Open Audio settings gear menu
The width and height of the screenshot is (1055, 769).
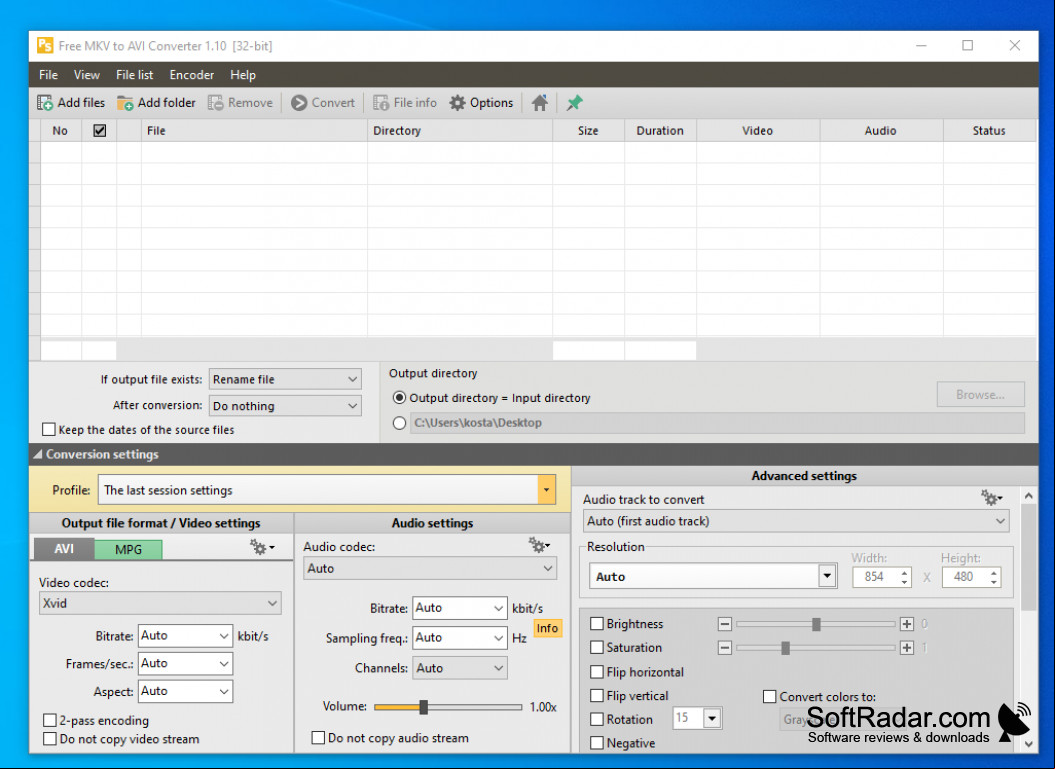539,545
